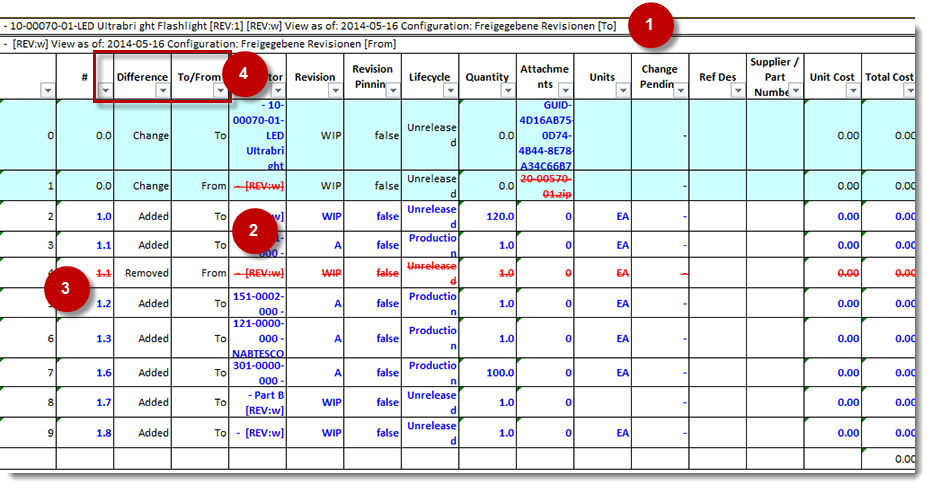This screenshot has width=930, height=488.
Task: Click the Difference column header
Action: point(142,77)
